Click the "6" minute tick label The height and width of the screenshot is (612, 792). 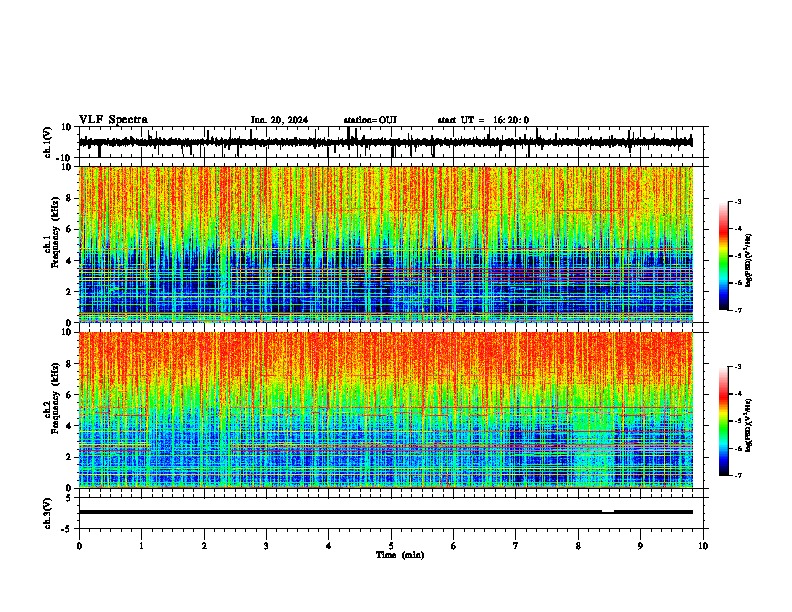pyautogui.click(x=453, y=546)
